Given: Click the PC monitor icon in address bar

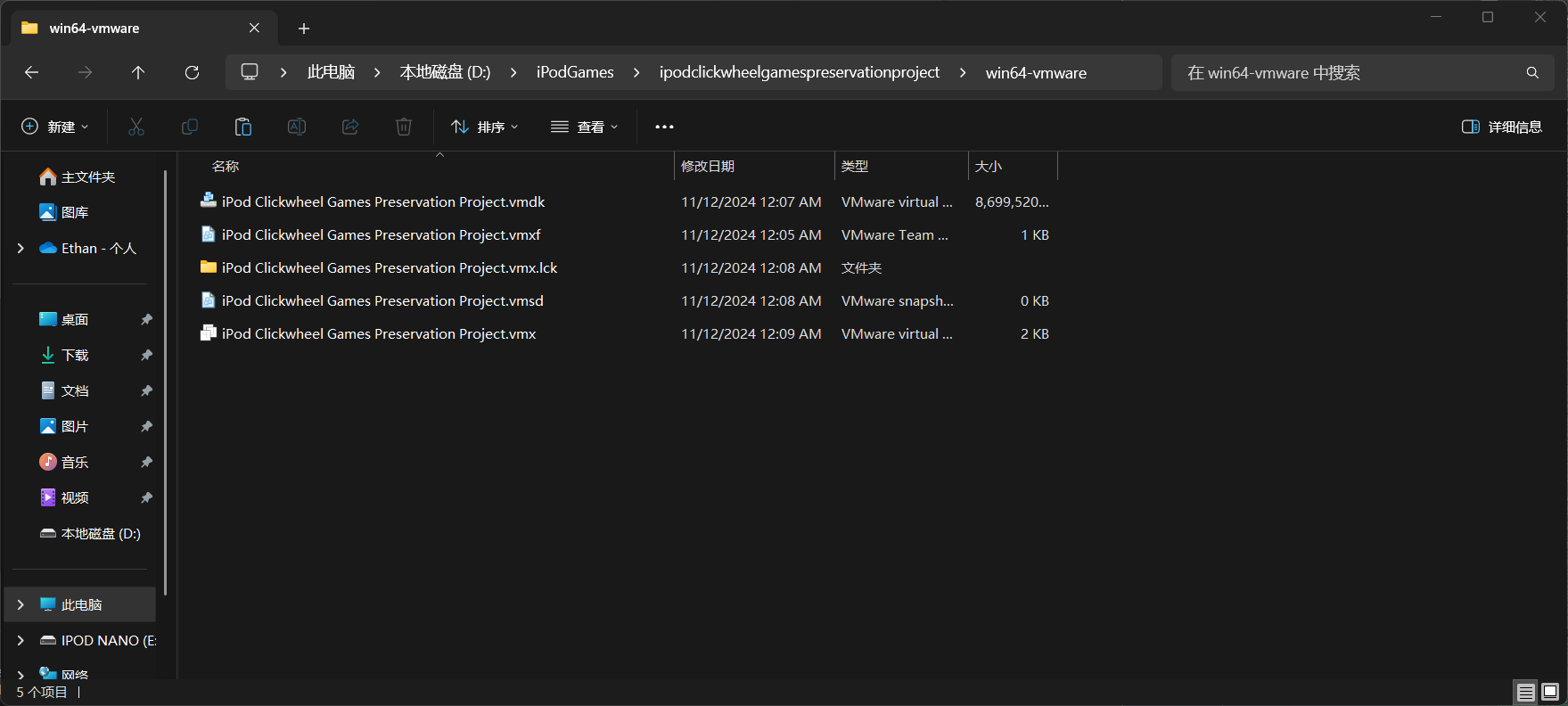Looking at the screenshot, I should (x=250, y=72).
